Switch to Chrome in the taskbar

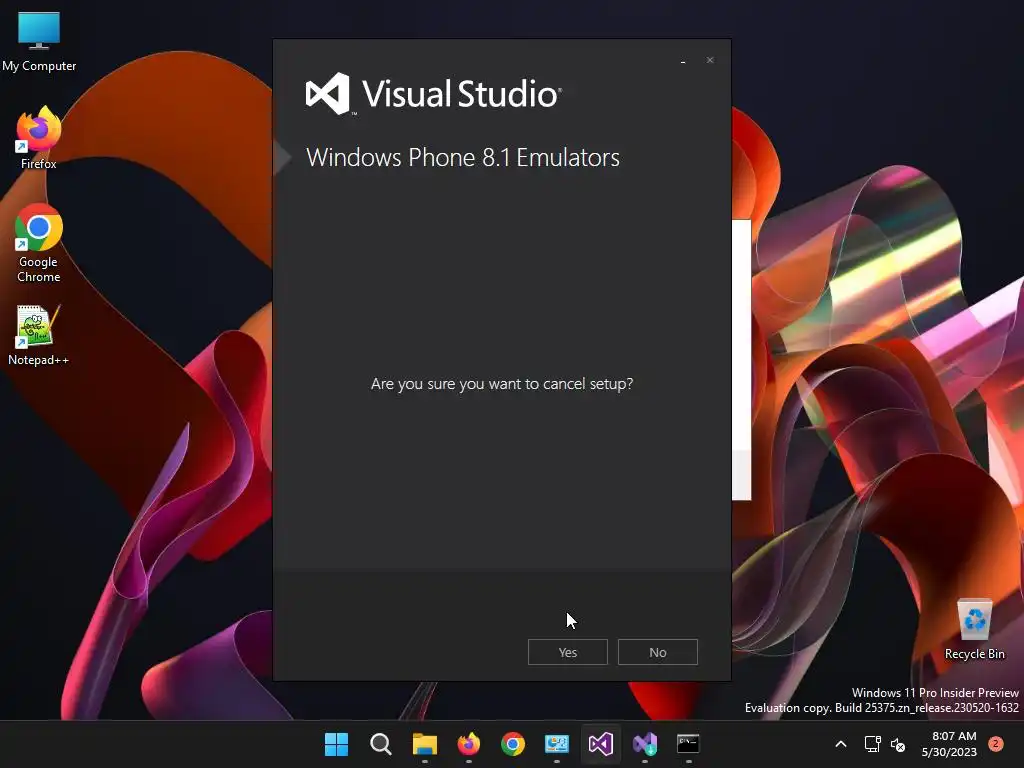[x=513, y=744]
